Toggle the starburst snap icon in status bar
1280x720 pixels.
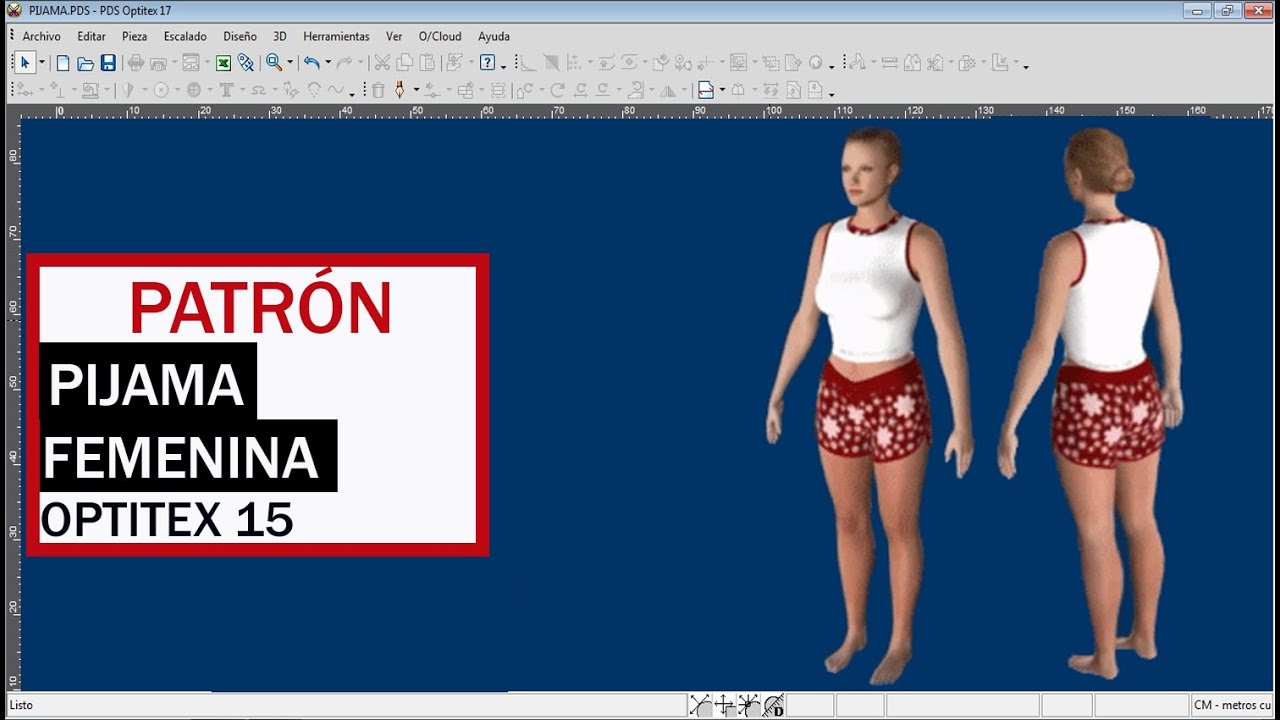(748, 706)
